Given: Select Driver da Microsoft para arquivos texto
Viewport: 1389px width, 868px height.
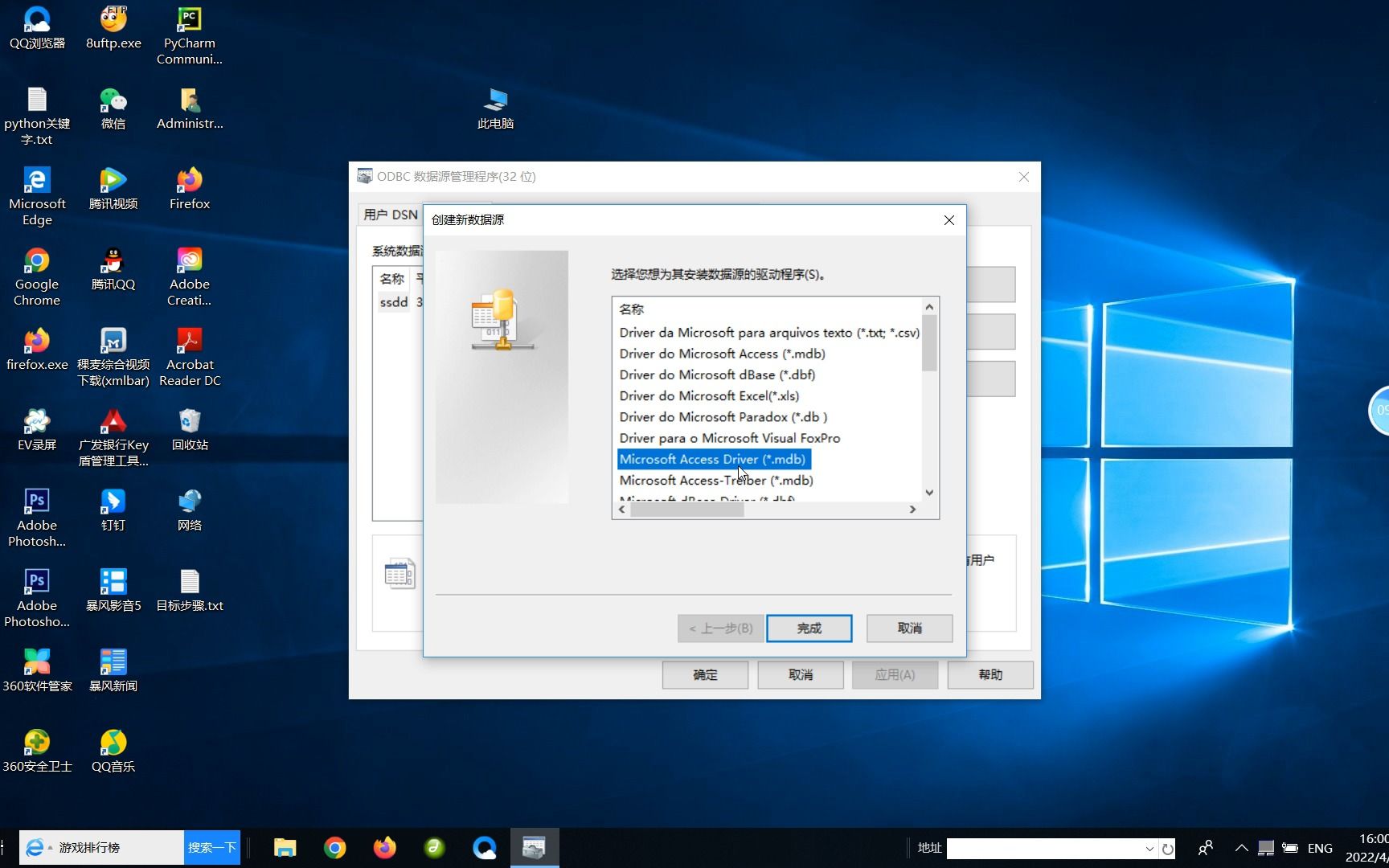Looking at the screenshot, I should [769, 332].
